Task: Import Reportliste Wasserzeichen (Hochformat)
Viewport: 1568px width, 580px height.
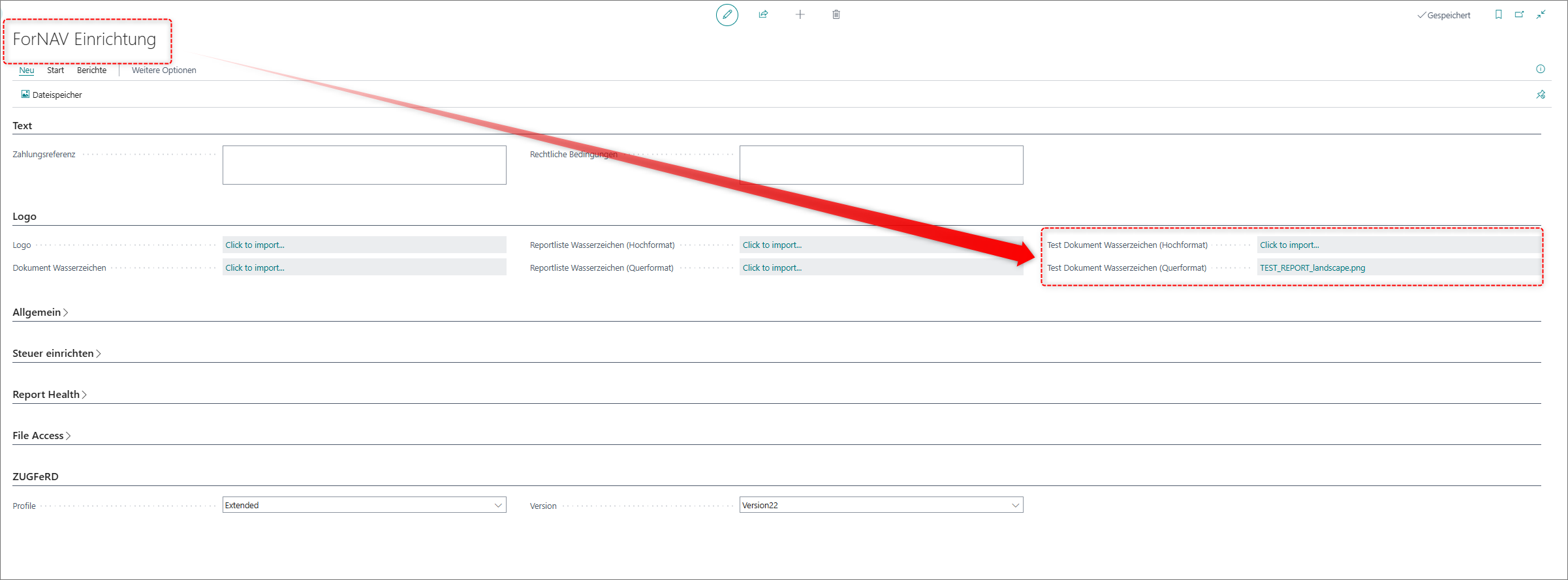Action: click(881, 245)
